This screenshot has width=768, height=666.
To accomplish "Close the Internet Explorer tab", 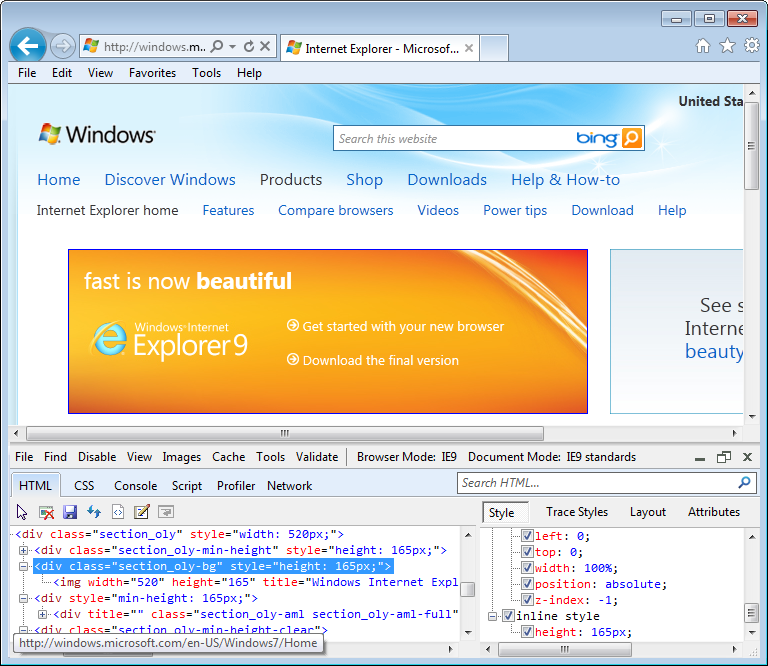I will tap(469, 48).
